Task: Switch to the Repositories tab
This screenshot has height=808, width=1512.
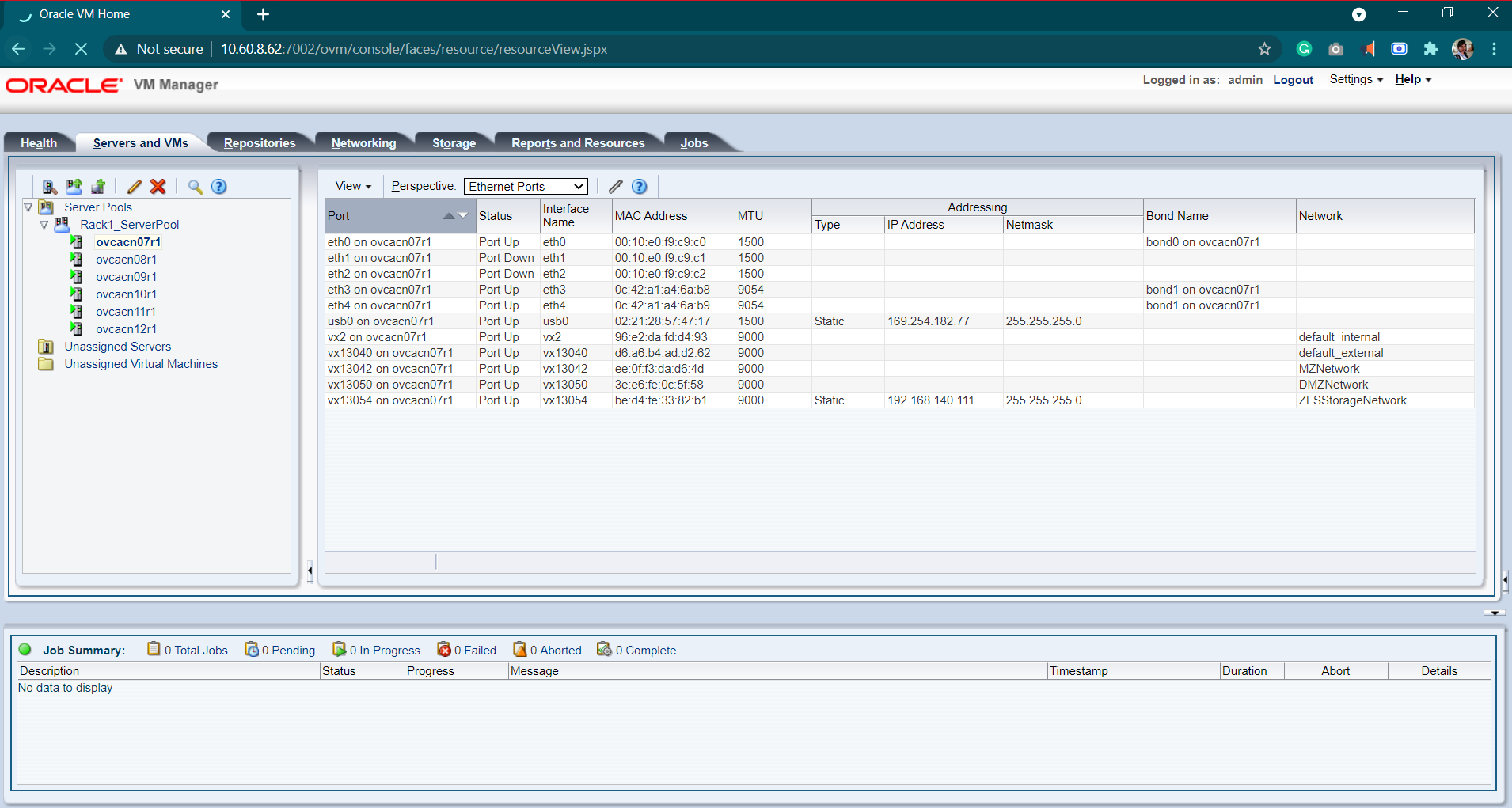Action: coord(260,143)
